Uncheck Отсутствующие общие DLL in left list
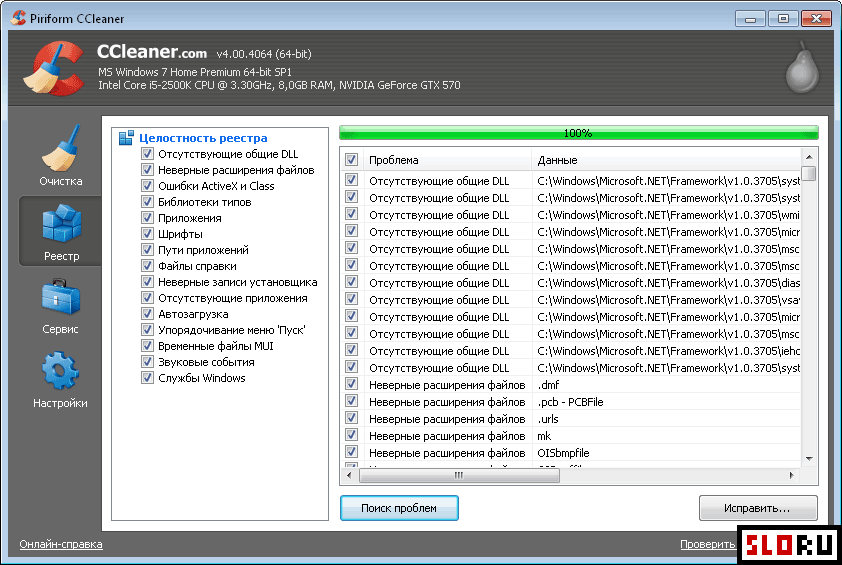This screenshot has height=565, width=842. click(147, 154)
